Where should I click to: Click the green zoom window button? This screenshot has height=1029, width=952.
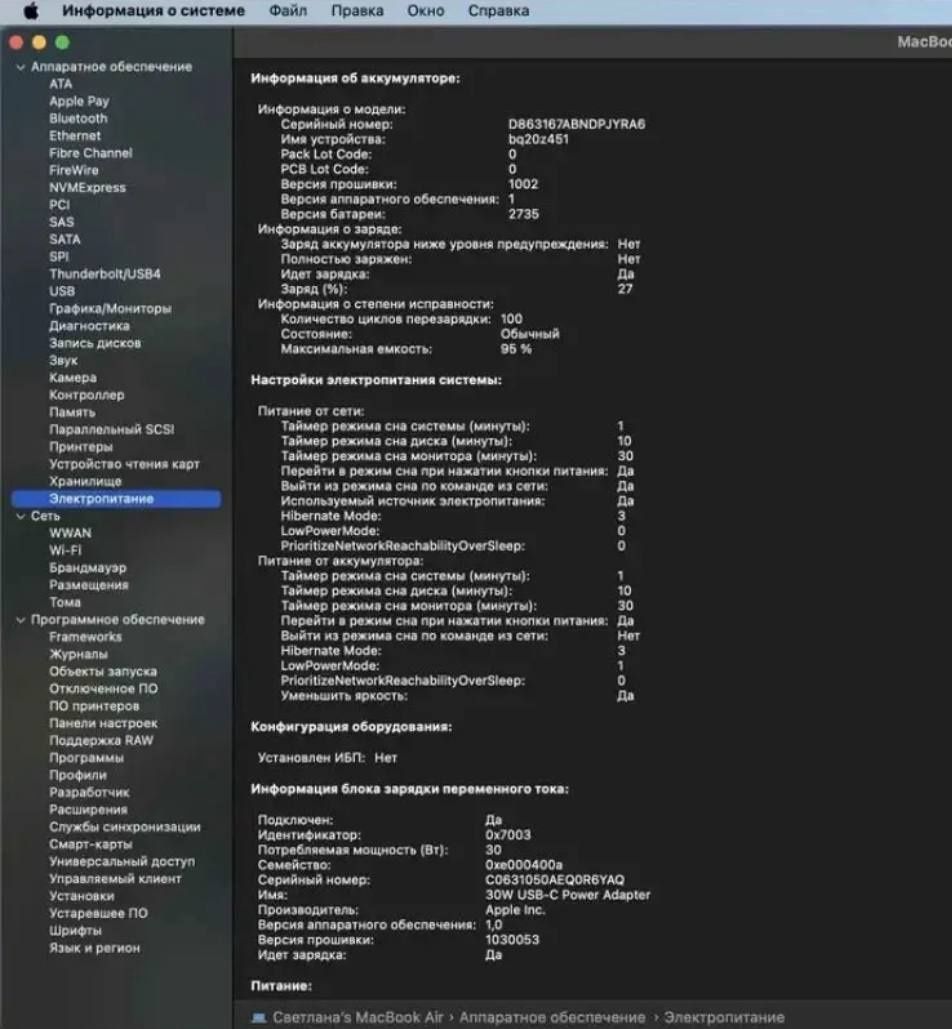(x=62, y=43)
